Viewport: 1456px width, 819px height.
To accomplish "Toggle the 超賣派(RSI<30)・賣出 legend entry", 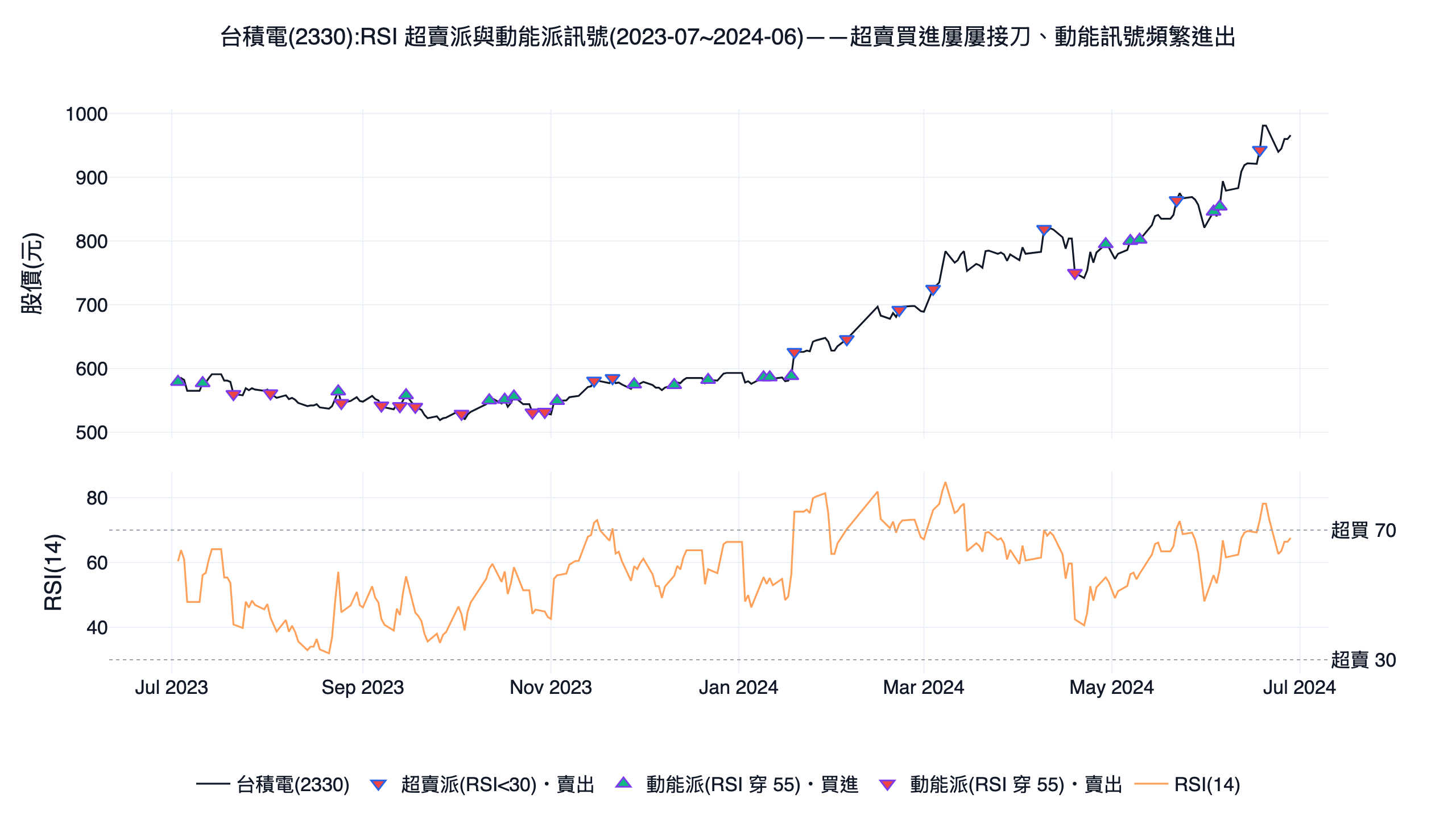I will coord(481,784).
